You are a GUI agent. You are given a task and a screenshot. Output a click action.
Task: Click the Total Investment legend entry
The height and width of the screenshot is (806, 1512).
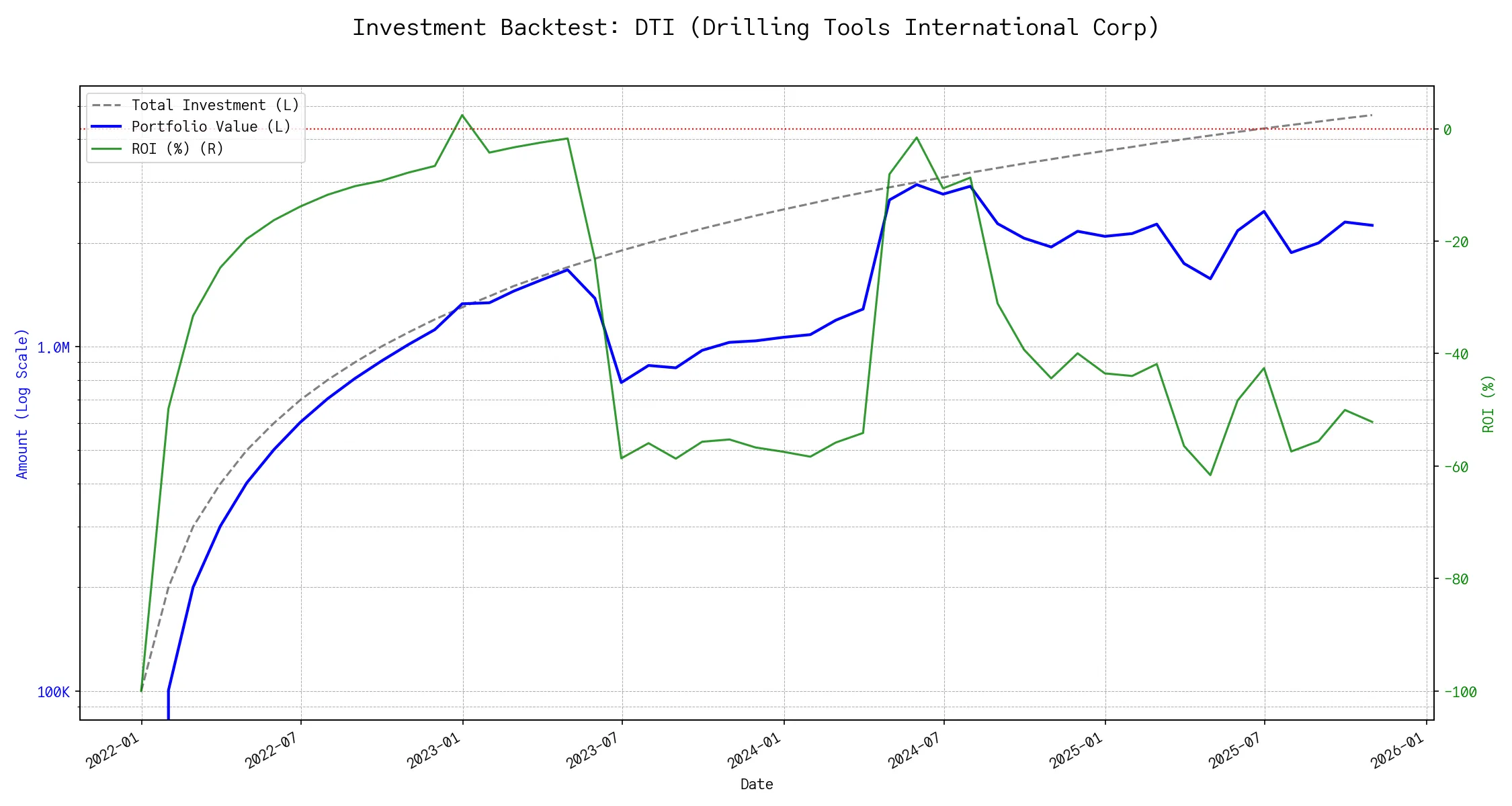point(215,105)
